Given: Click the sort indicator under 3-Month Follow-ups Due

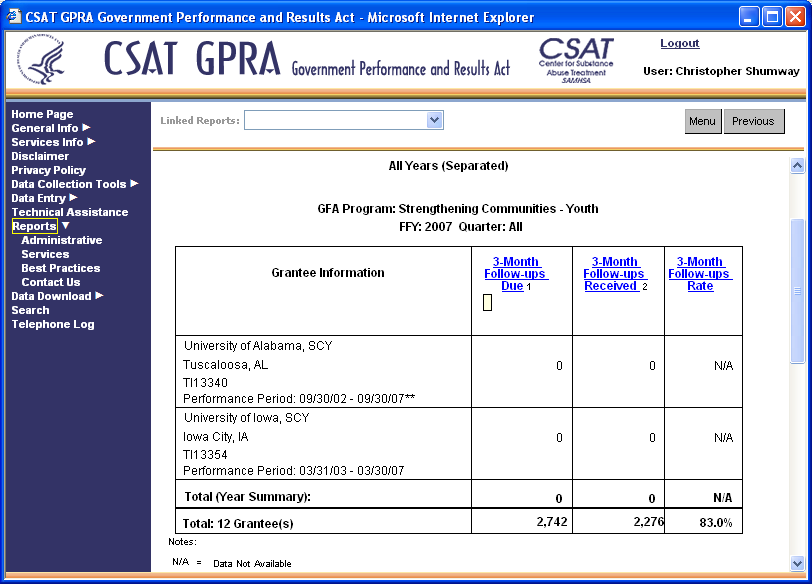Looking at the screenshot, I should coord(487,303).
